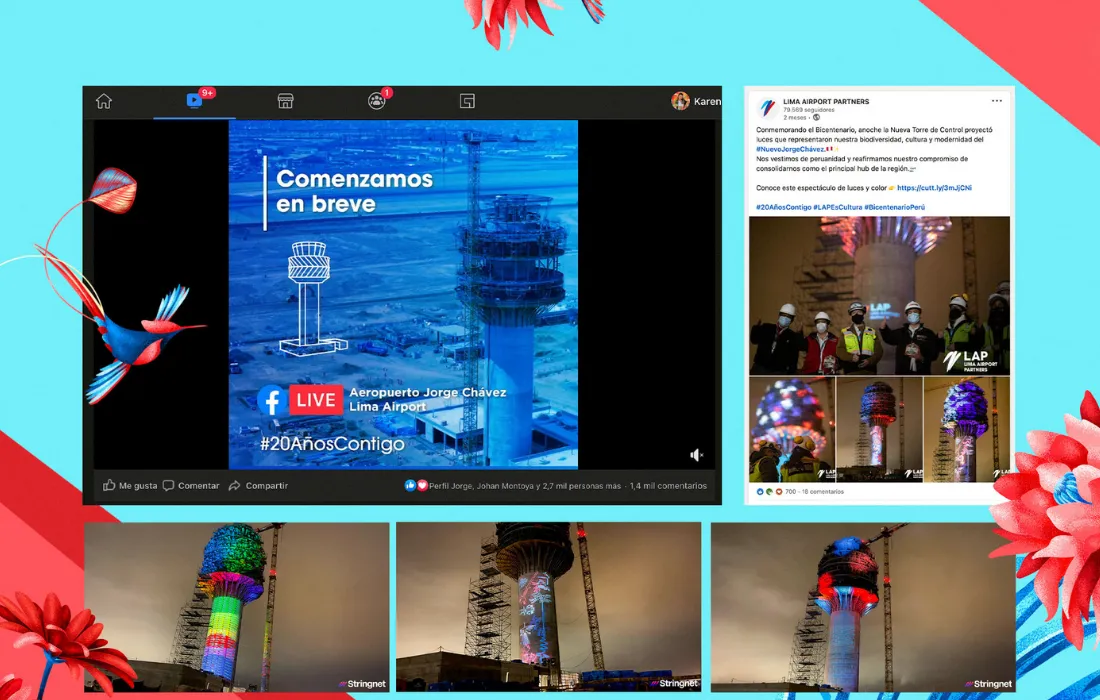Share the video using Compartir

click(258, 486)
